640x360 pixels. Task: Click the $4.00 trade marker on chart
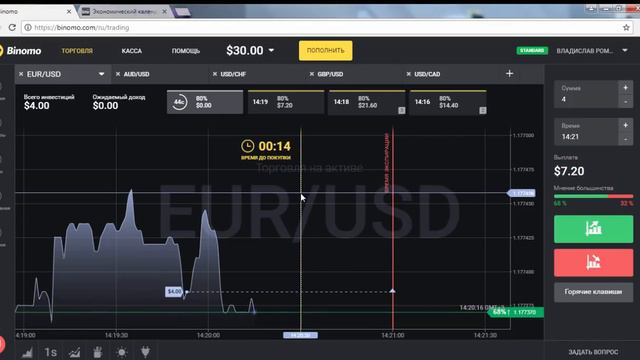click(174, 291)
